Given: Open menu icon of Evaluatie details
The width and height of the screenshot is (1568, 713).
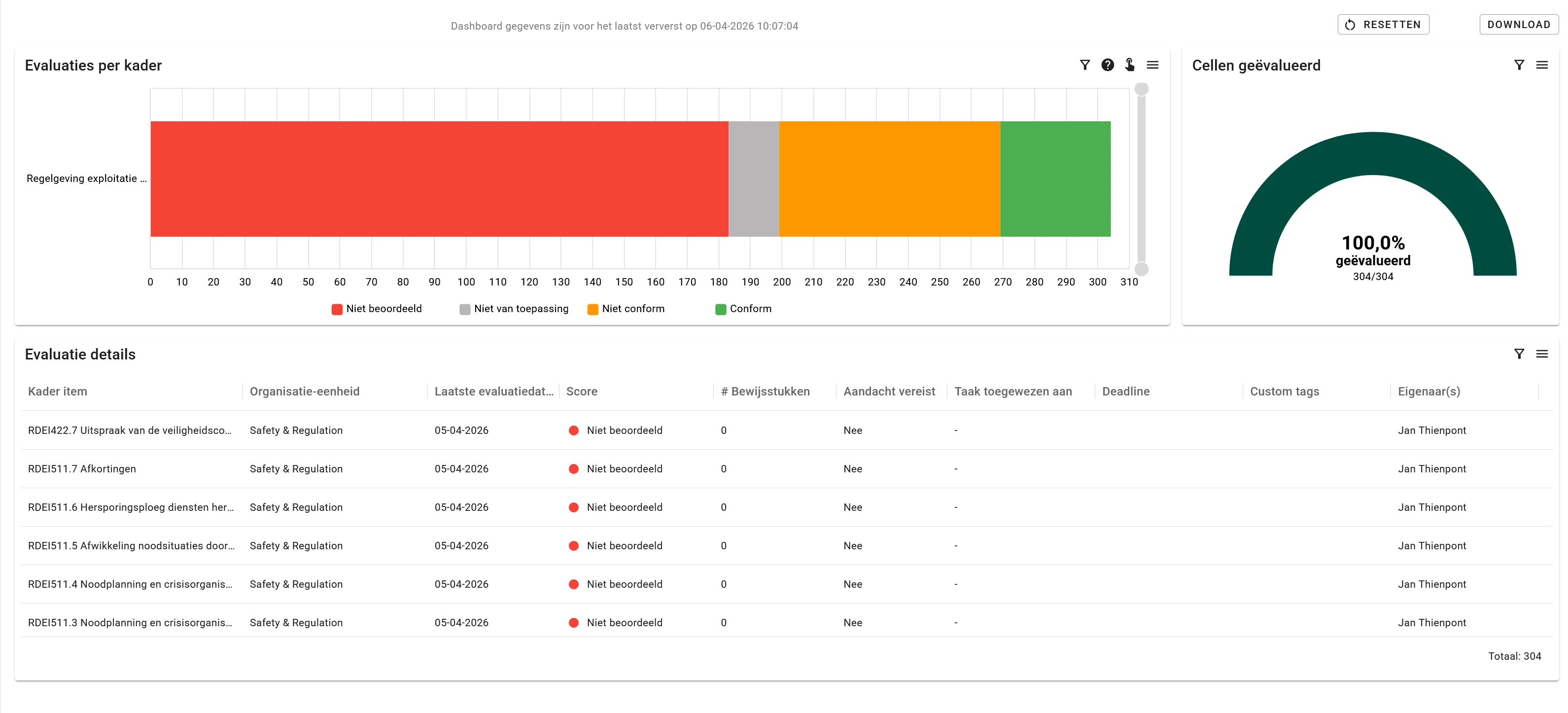Looking at the screenshot, I should coord(1541,354).
